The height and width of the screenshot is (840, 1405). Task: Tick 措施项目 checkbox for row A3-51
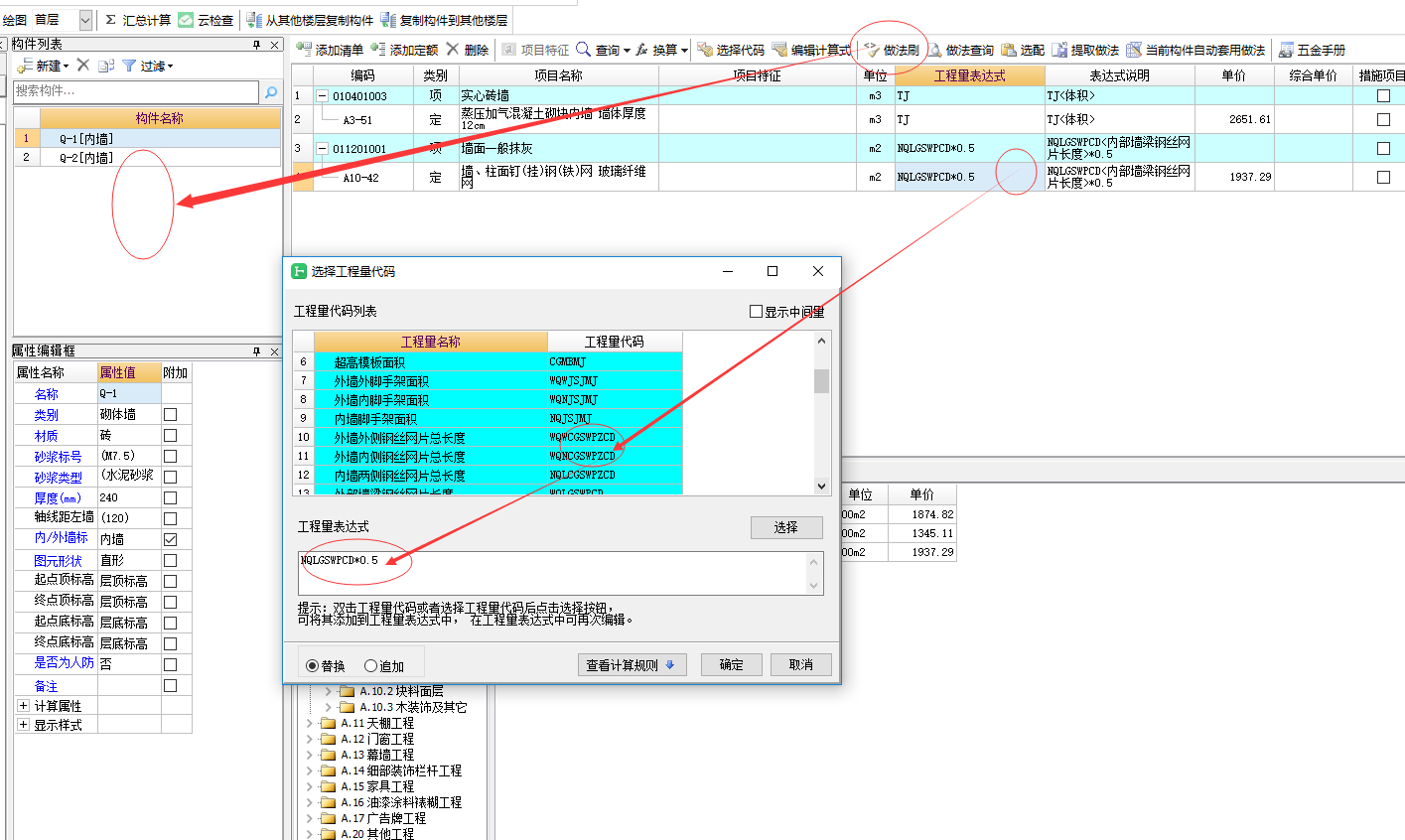1383,119
